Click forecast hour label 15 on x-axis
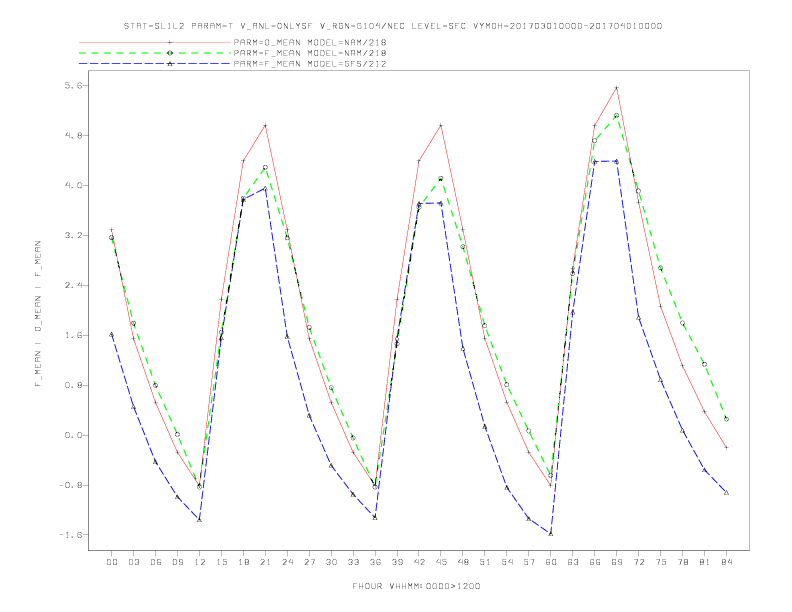This screenshot has width=792, height=612. [221, 563]
